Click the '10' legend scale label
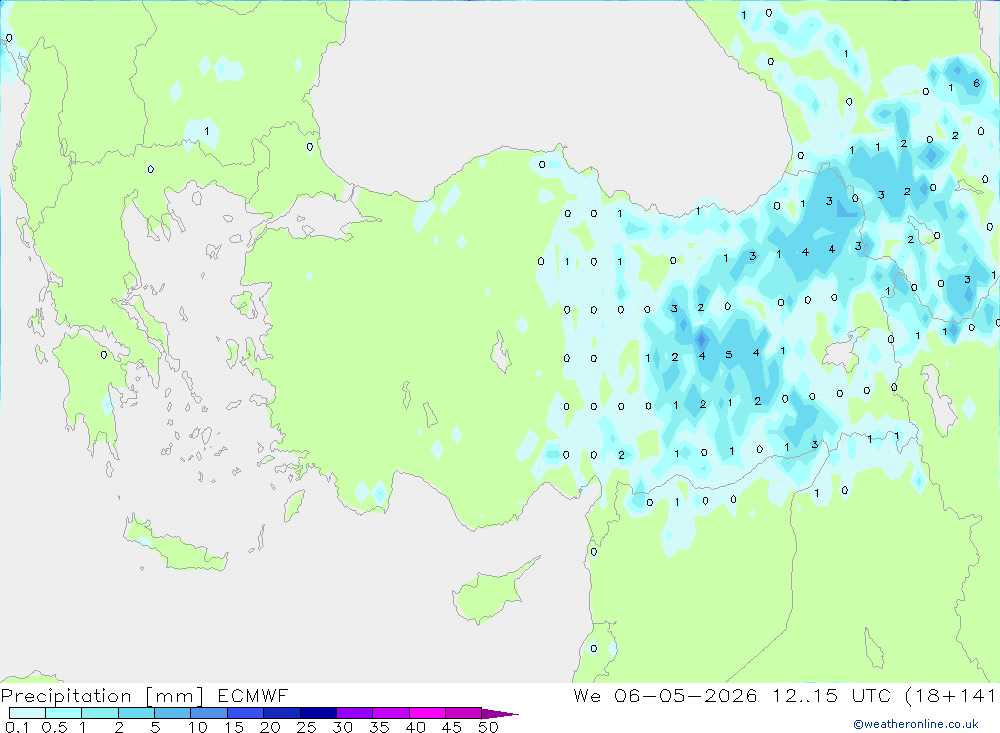Image resolution: width=1000 pixels, height=733 pixels. (198, 727)
